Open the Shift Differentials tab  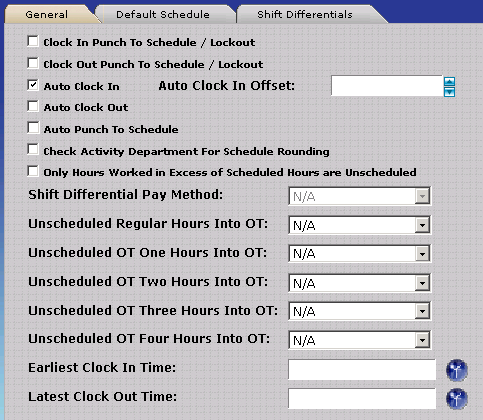[305, 15]
